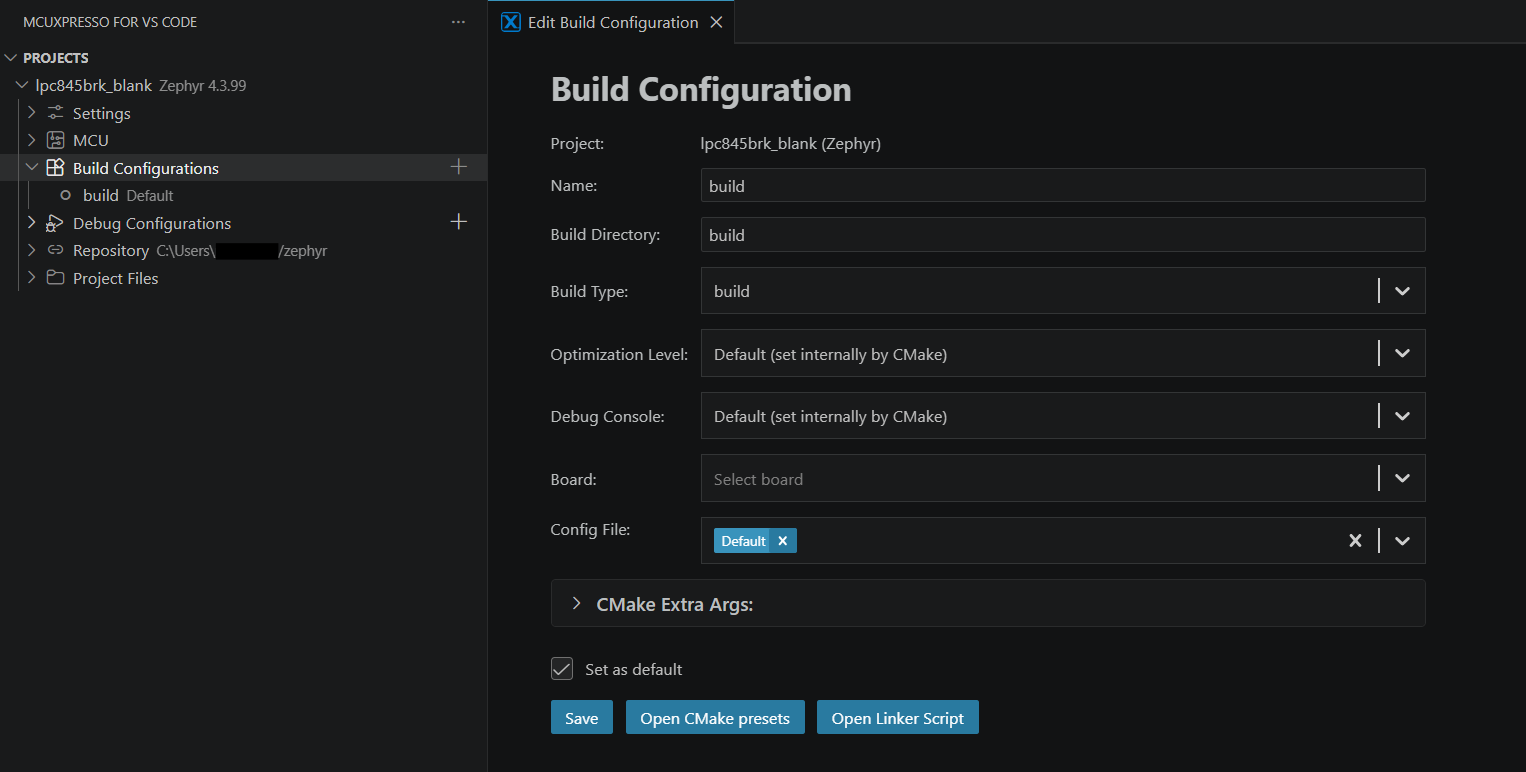
Task: Click the MCUXpresso X icon on editor tab
Action: coord(511,22)
